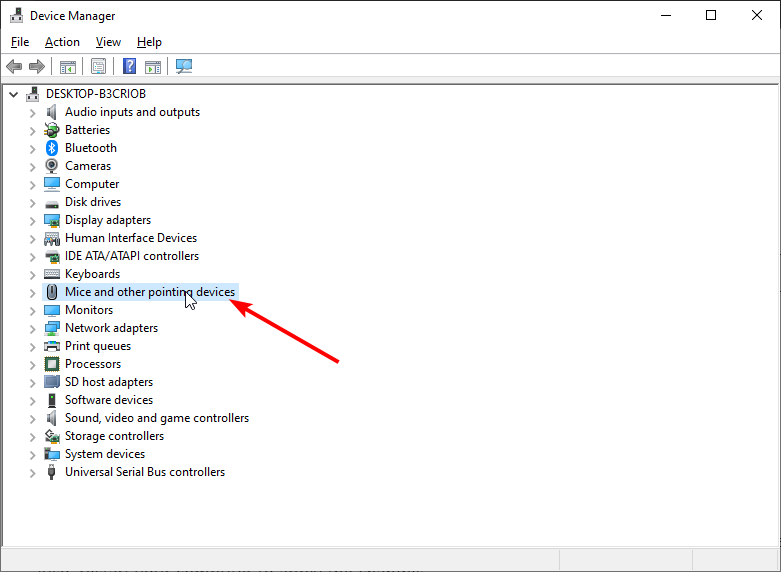This screenshot has height=572, width=781.
Task: Maximize the Device Manager window
Action: tap(711, 15)
